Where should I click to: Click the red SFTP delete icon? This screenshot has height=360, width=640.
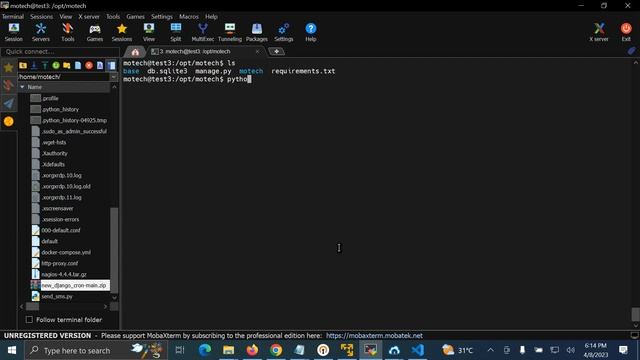pos(89,65)
